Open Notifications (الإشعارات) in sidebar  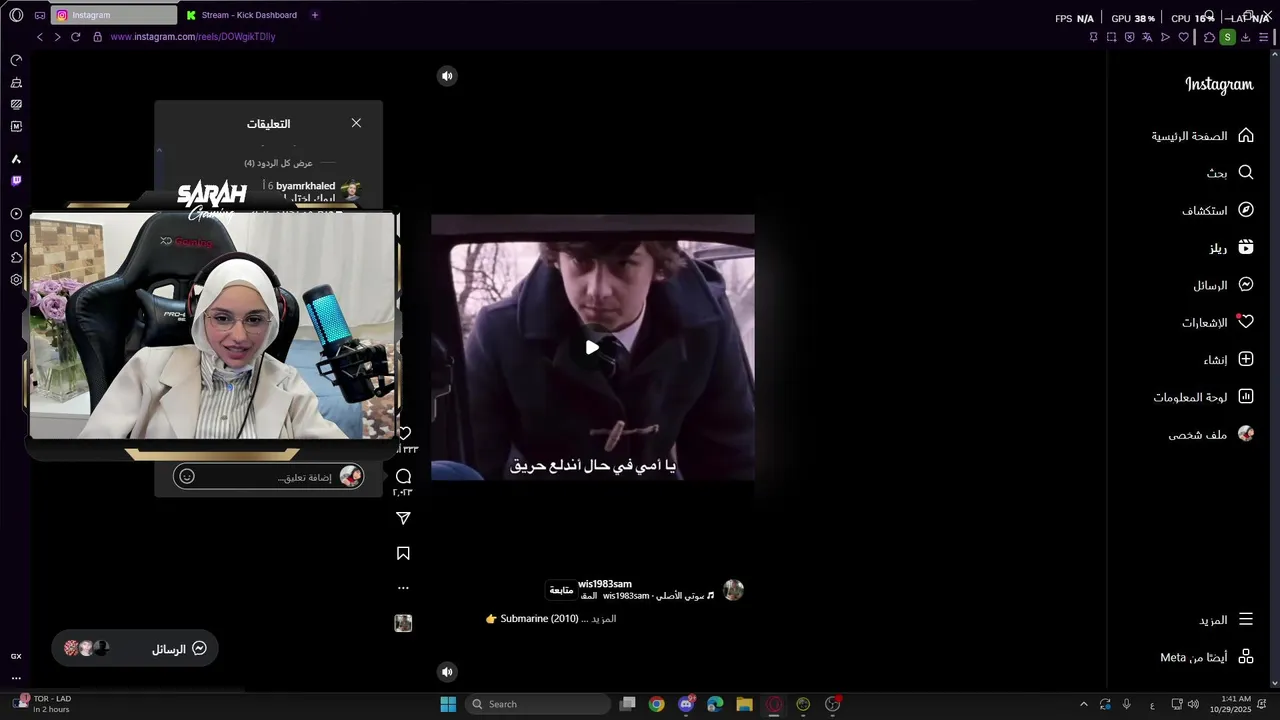tap(1218, 322)
